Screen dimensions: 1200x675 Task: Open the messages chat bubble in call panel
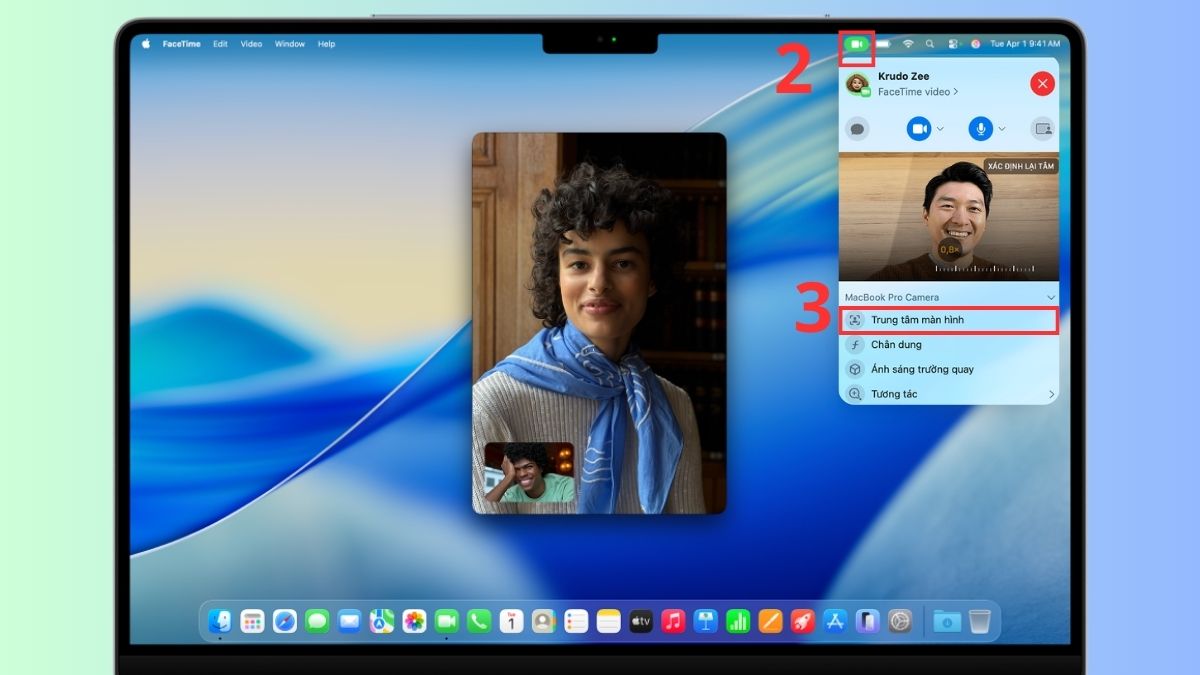click(x=857, y=128)
